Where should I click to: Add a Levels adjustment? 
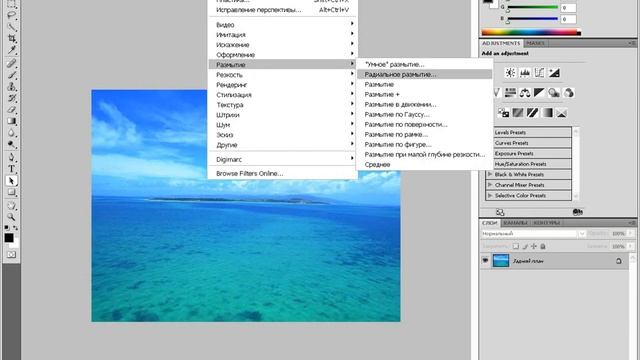tap(525, 73)
